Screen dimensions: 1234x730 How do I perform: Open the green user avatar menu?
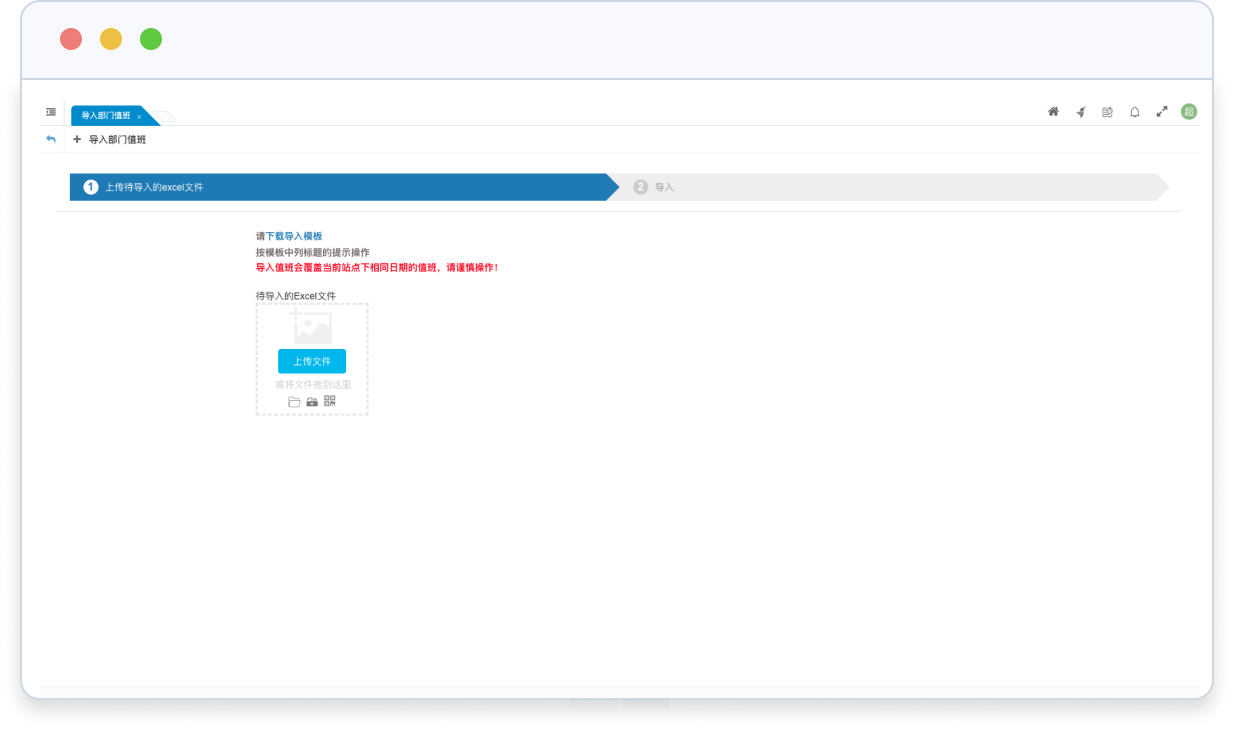pos(1188,112)
